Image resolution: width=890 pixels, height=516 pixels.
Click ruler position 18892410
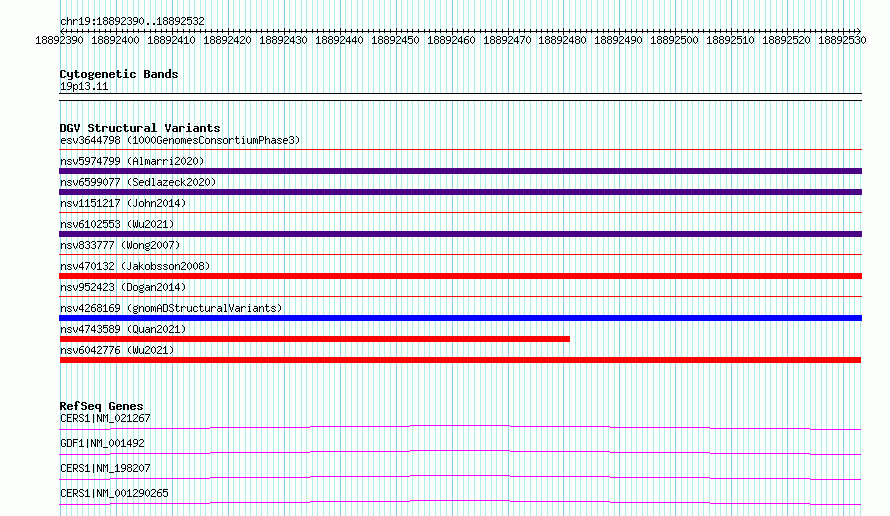171,40
